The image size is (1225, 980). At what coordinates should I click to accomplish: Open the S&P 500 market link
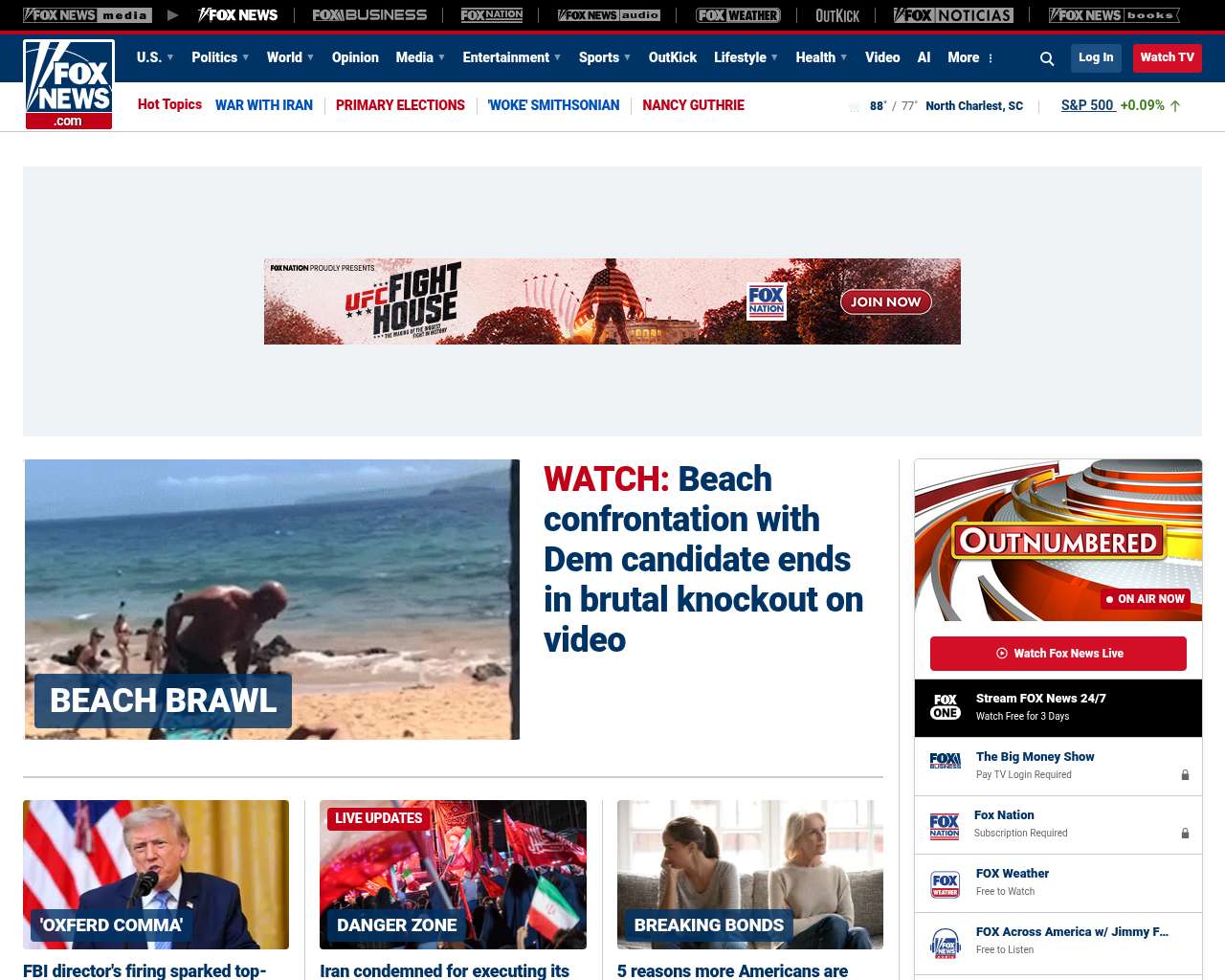(1087, 105)
